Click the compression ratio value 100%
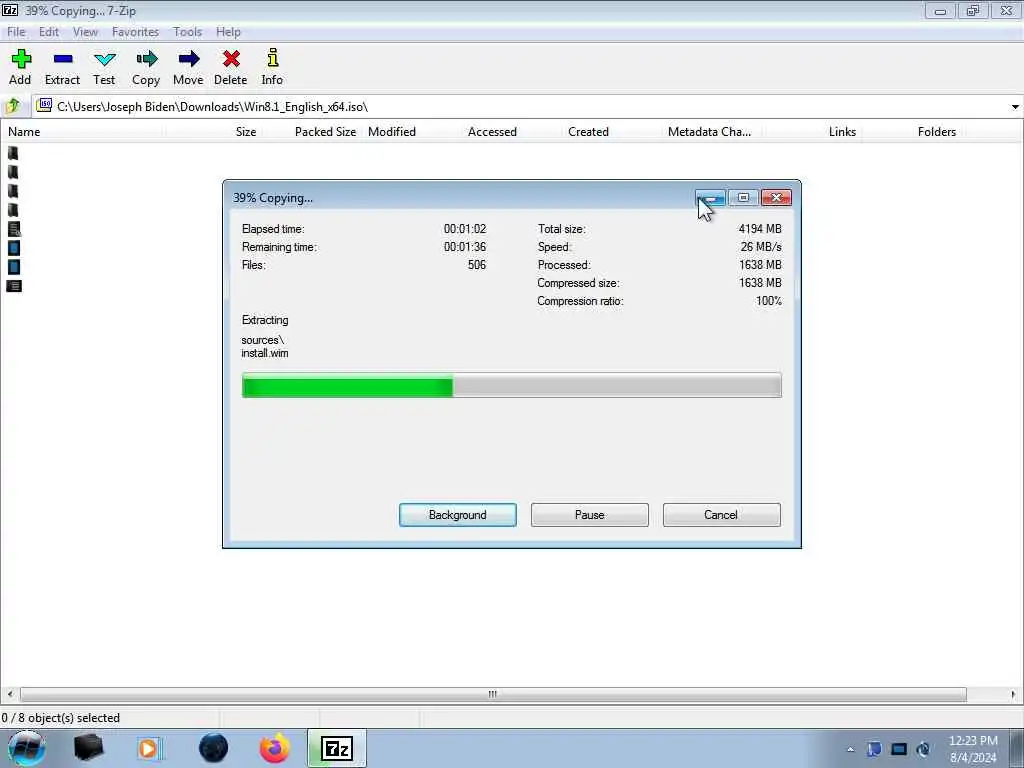The width and height of the screenshot is (1024, 768). pos(769,301)
